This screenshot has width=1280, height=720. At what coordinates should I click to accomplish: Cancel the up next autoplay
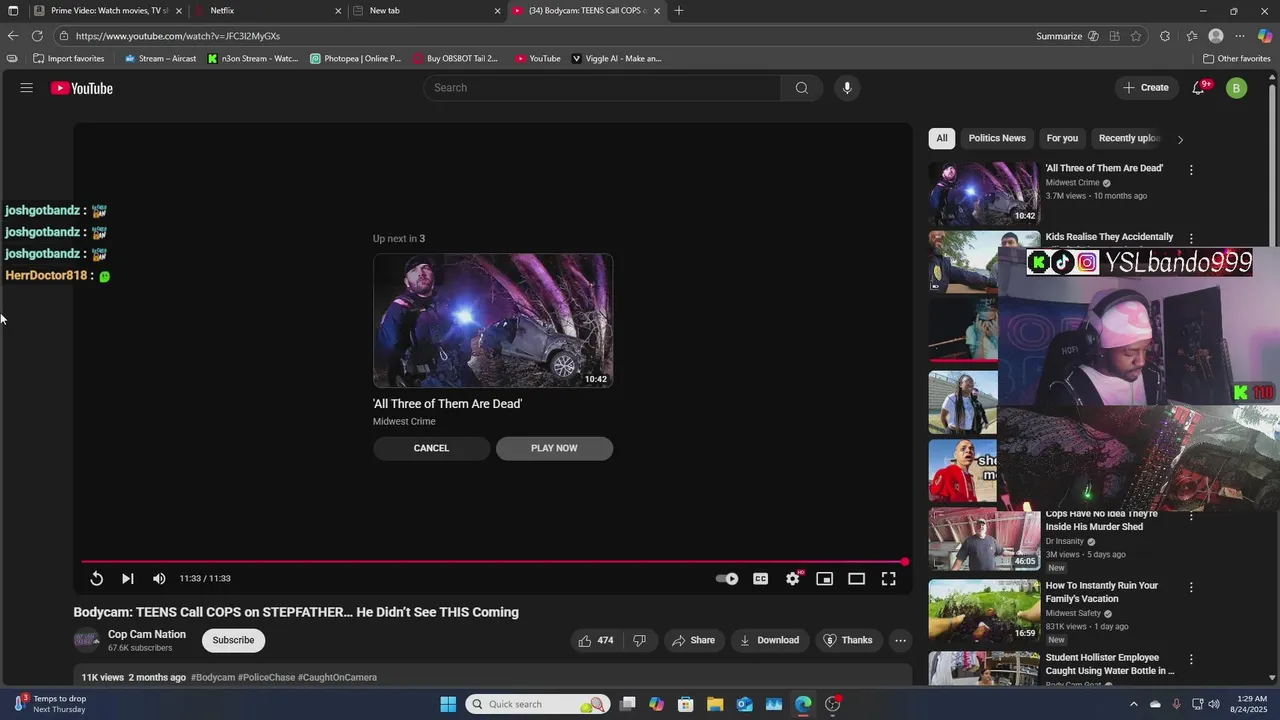tap(431, 448)
